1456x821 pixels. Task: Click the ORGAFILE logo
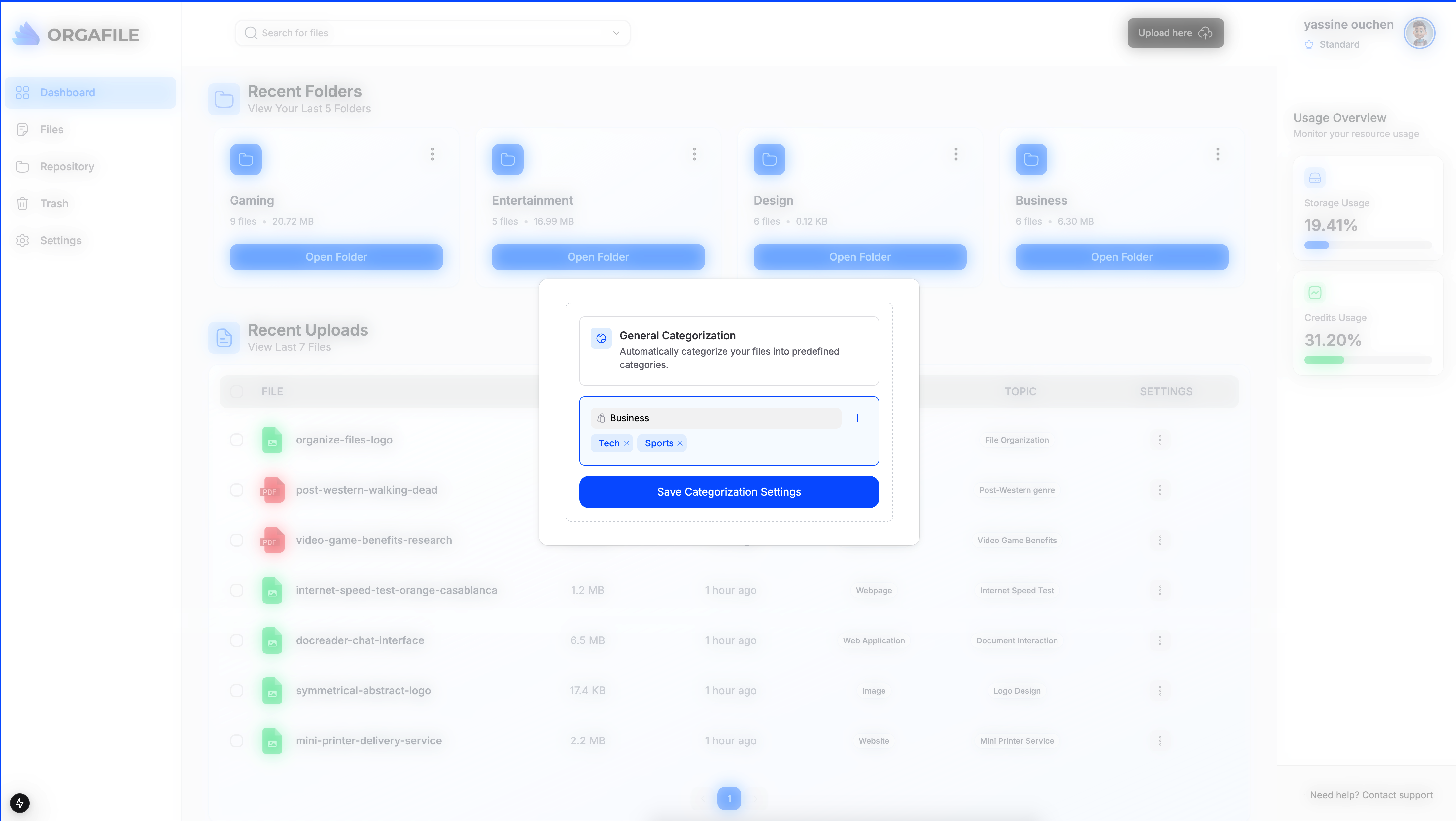tap(76, 34)
